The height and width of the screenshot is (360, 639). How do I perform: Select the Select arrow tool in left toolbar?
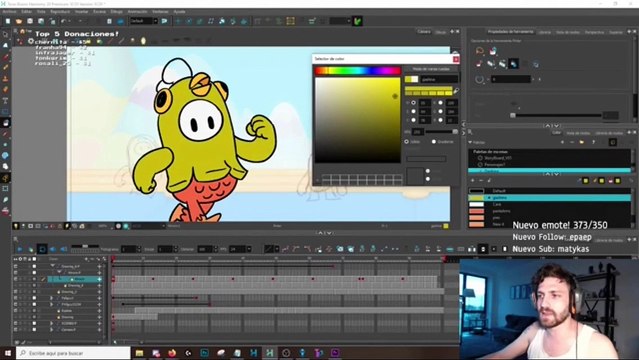(5, 35)
